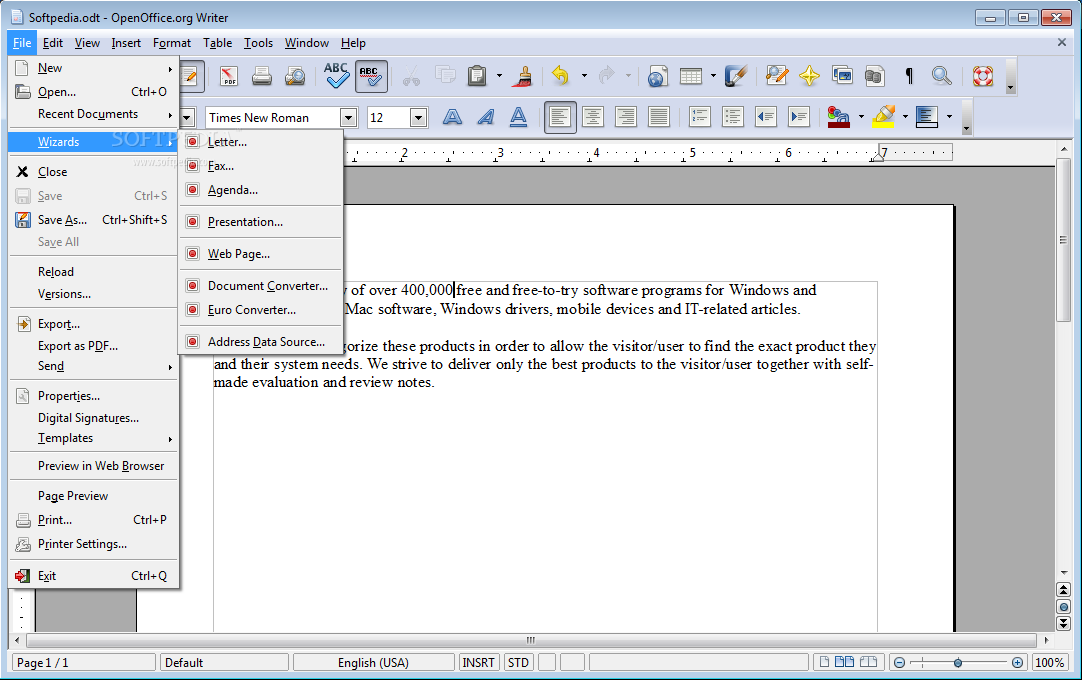Expand the New submenu in File menu

[x=93, y=68]
